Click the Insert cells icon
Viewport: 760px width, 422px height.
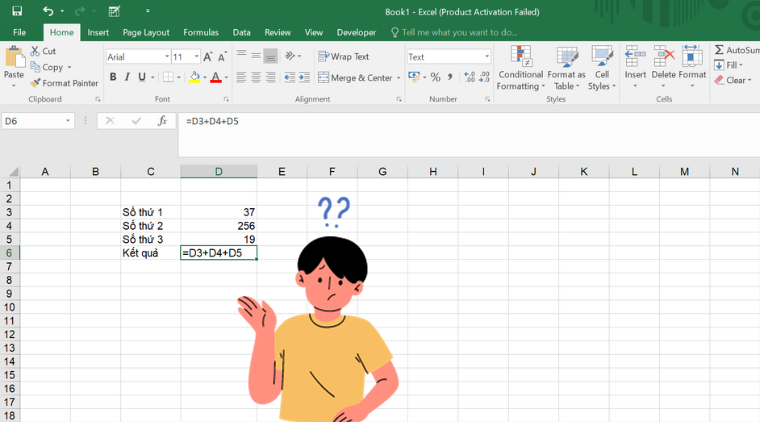pos(635,56)
